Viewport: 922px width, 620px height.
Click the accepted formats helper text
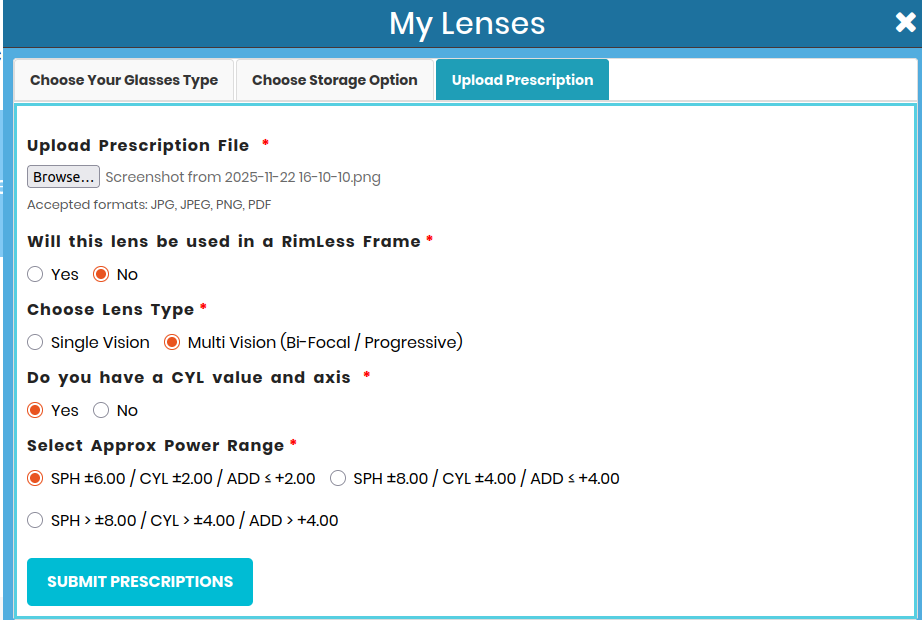[x=148, y=204]
